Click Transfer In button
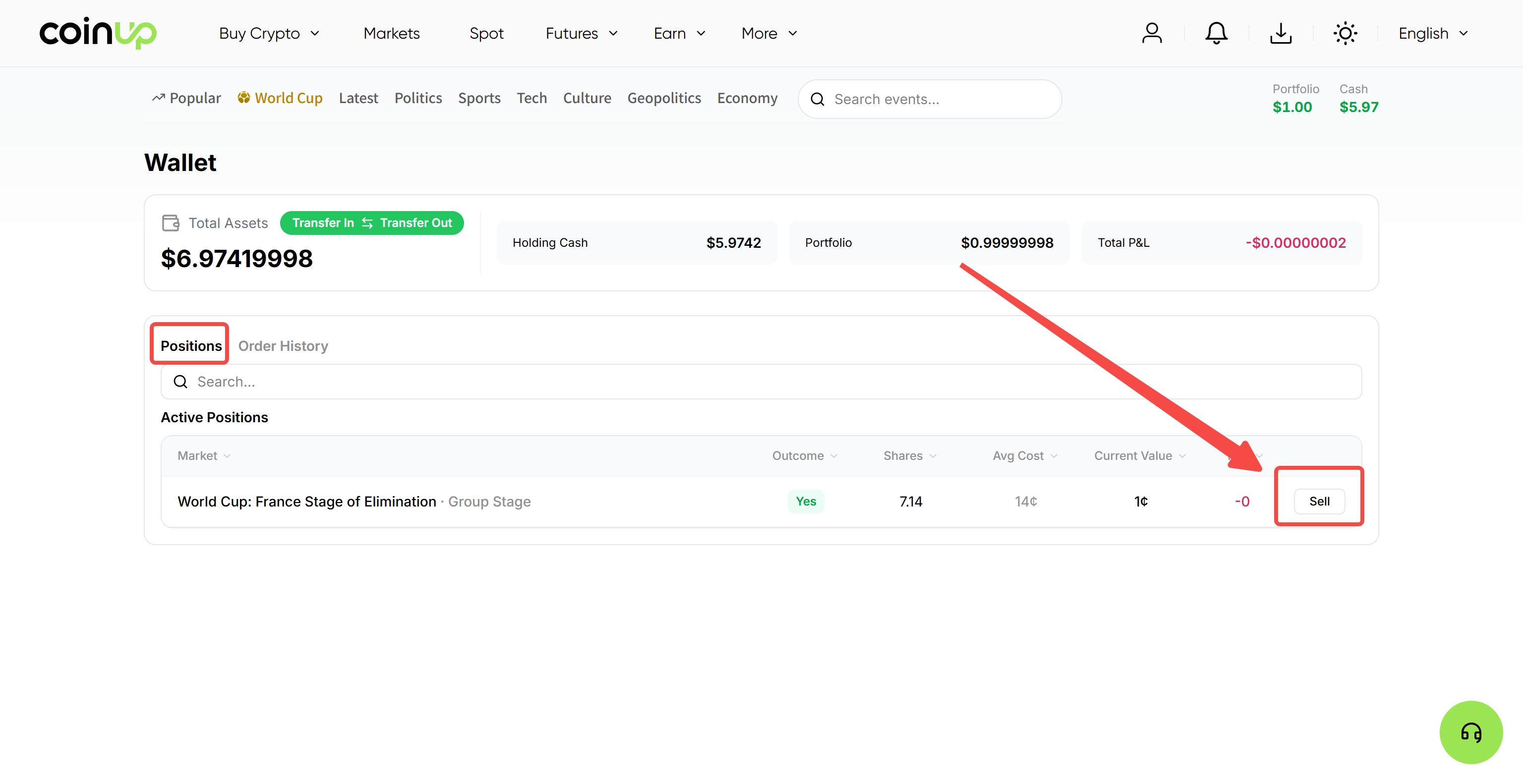 323,223
